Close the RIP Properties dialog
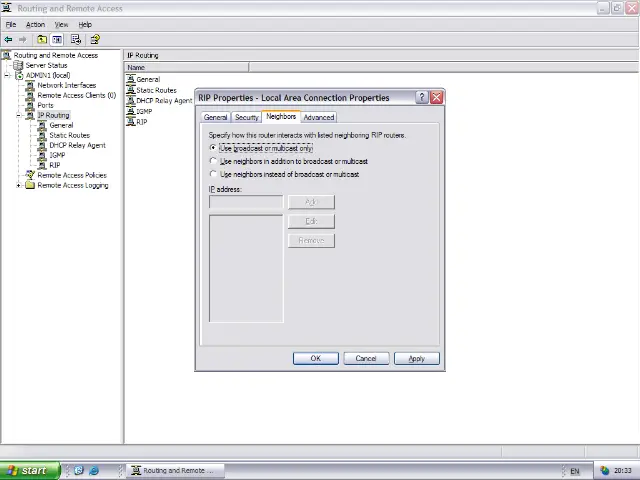 coord(436,98)
